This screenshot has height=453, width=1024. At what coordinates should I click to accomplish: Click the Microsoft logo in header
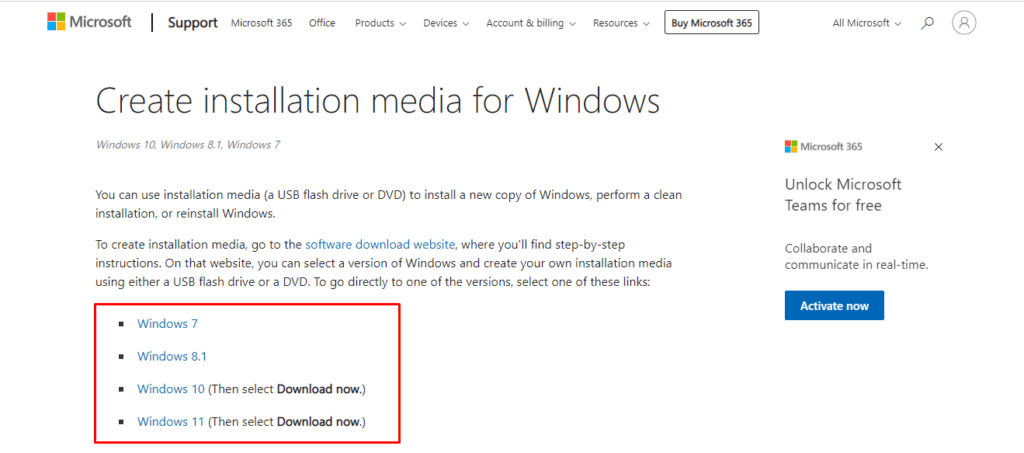pos(89,22)
